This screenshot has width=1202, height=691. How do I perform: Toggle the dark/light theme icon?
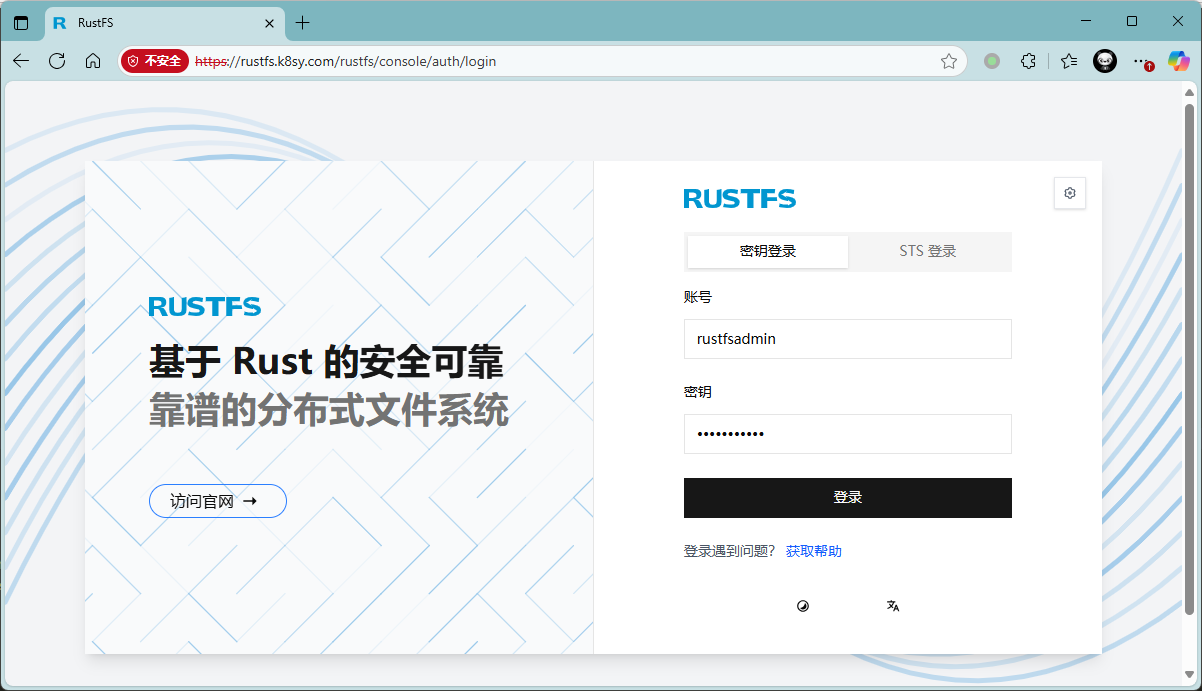802,606
